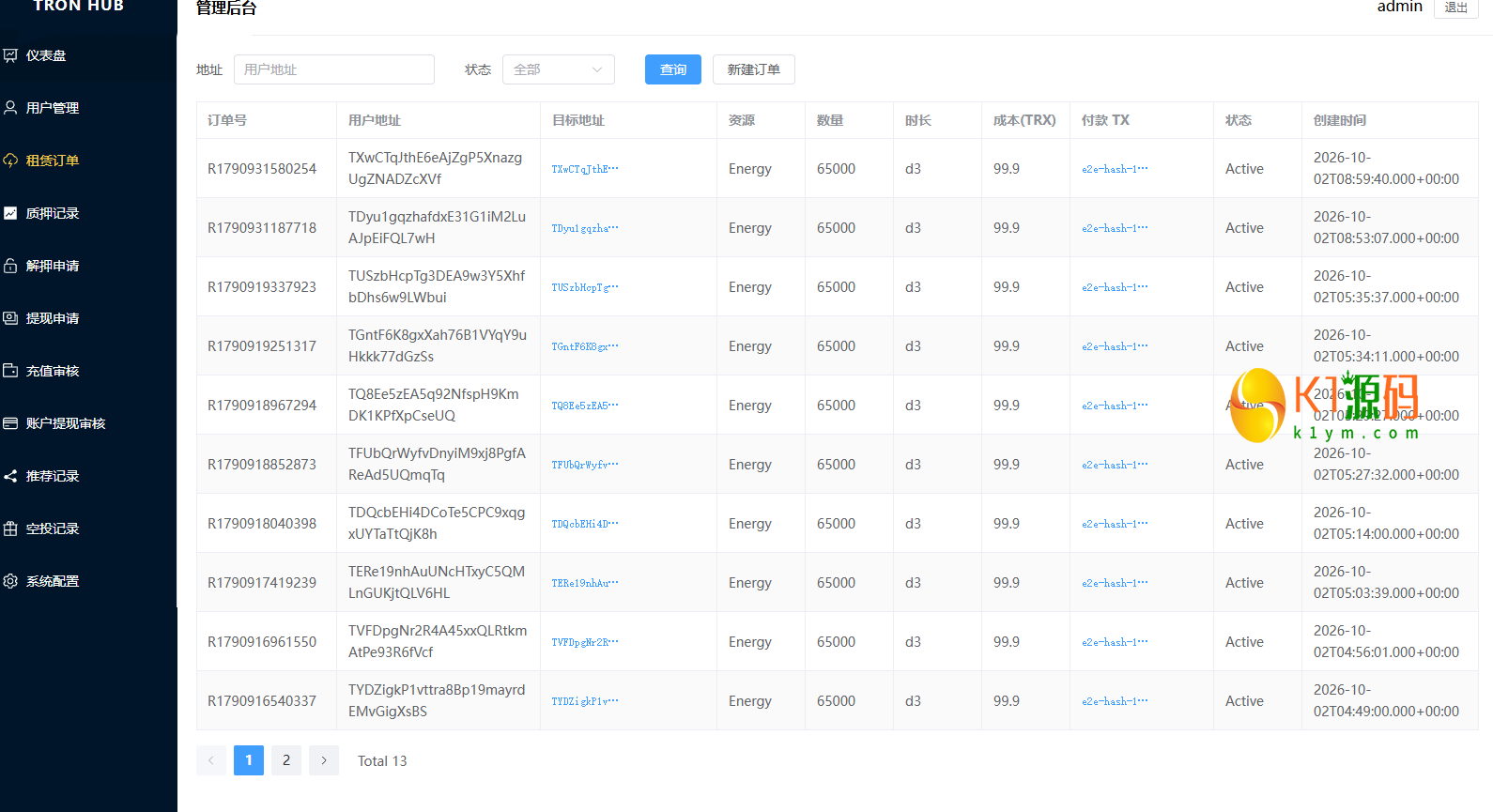The image size is (1493, 812).
Task: Click the chart icon beside 质押记录
Action: 10,213
